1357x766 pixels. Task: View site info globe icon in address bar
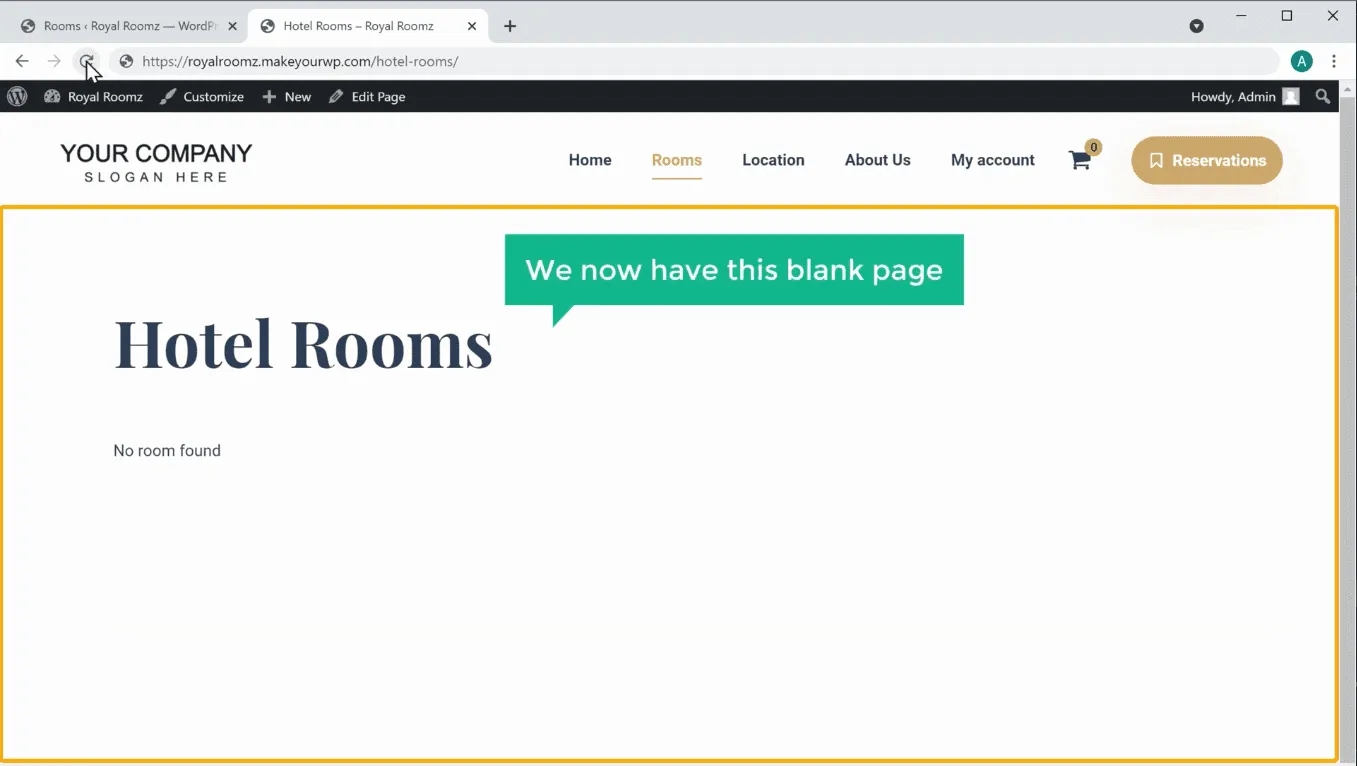pyautogui.click(x=126, y=62)
